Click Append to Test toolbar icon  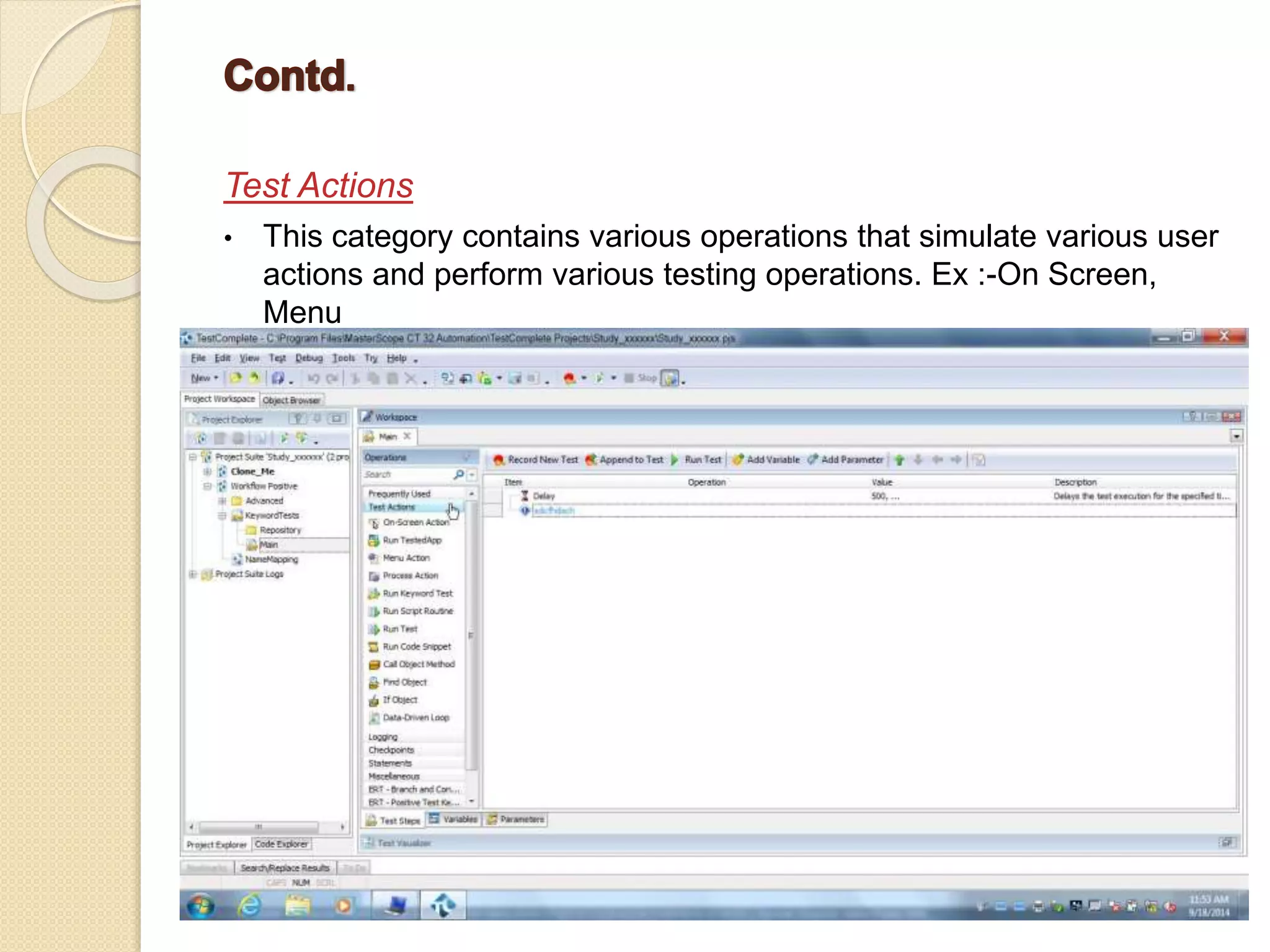pos(591,460)
